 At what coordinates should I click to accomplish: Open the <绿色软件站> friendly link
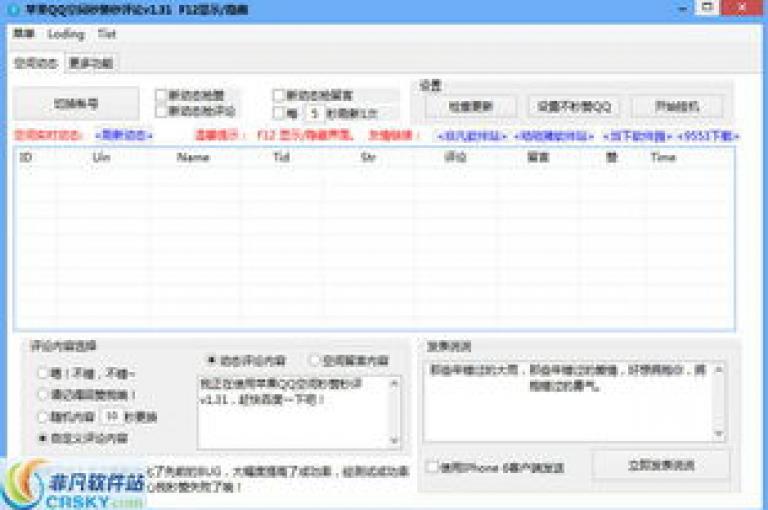pos(553,136)
